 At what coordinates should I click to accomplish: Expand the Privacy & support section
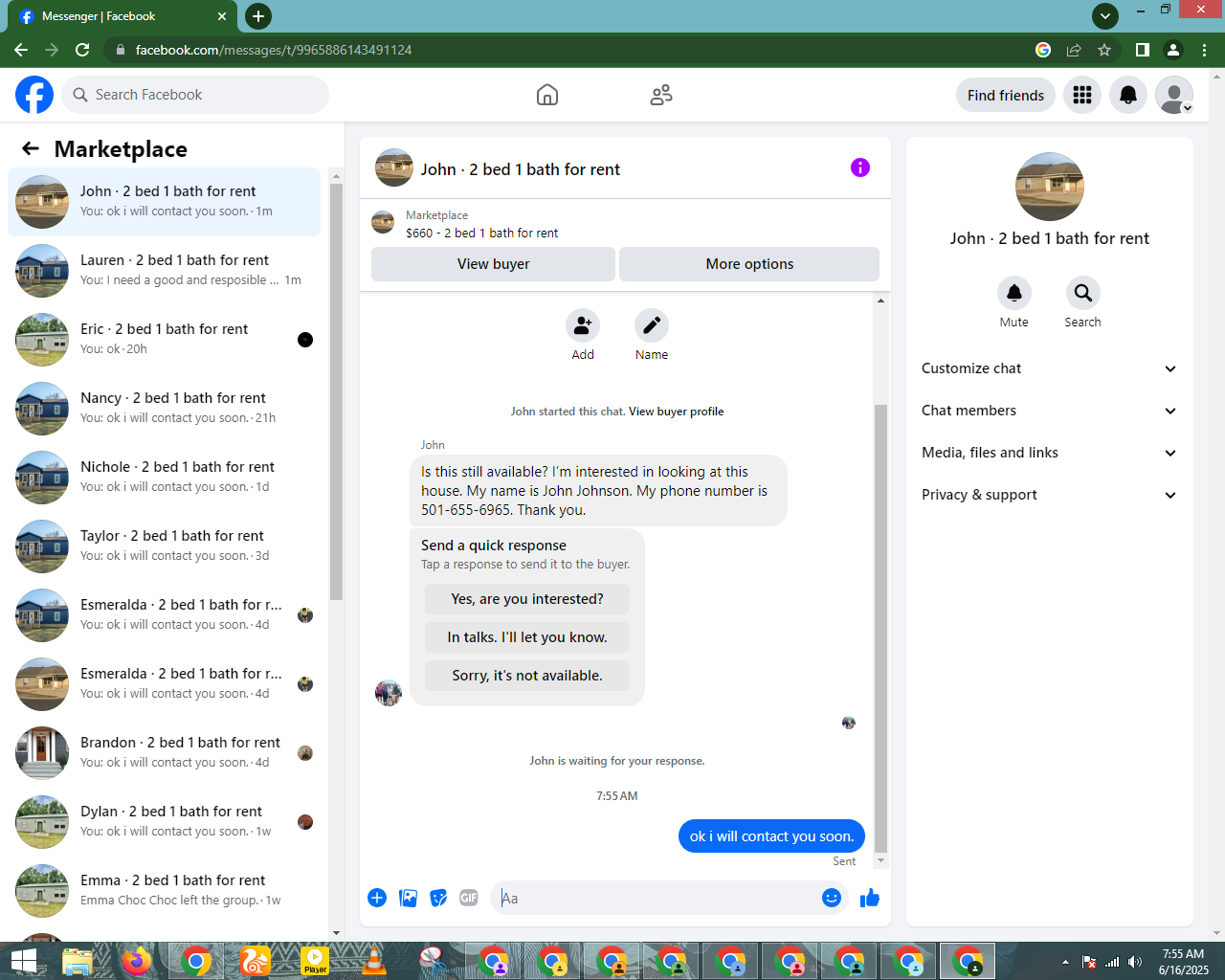1050,495
